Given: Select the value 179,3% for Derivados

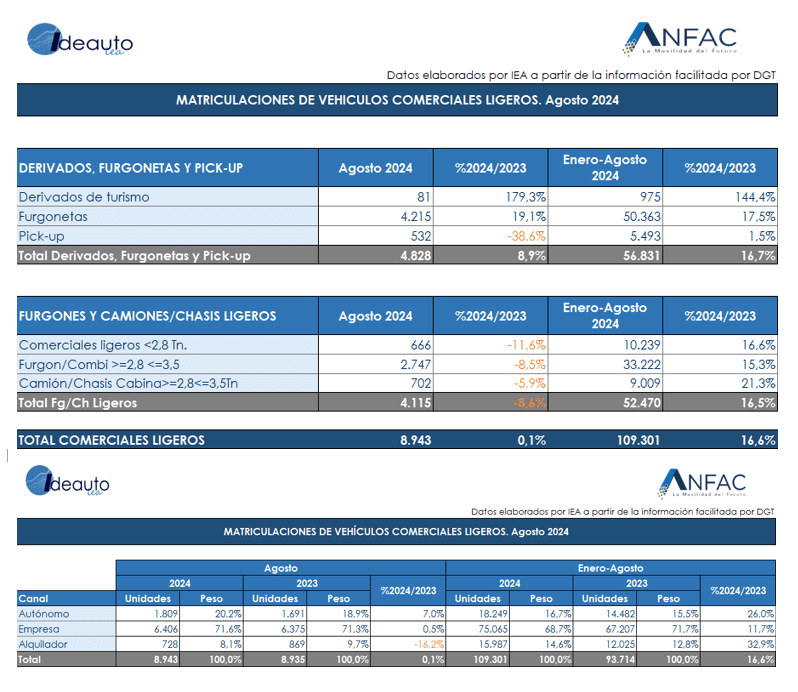Looking at the screenshot, I should click(526, 197).
